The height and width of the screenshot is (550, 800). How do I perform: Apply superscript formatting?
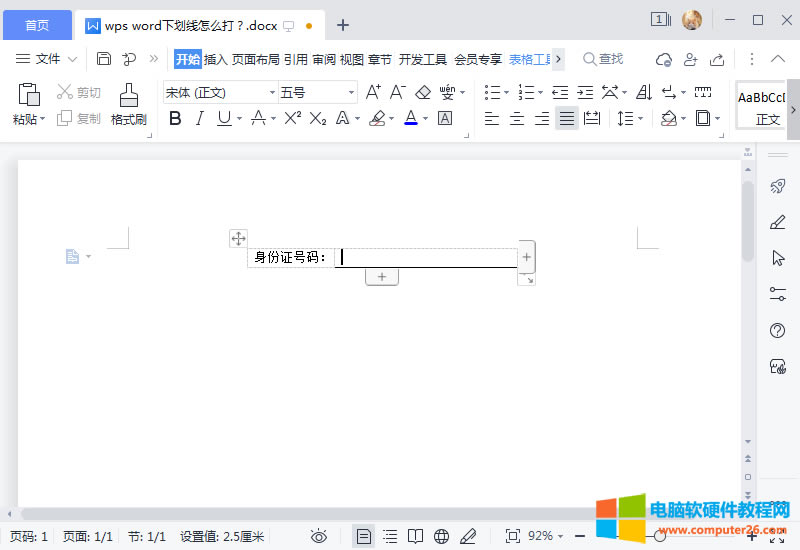[292, 119]
